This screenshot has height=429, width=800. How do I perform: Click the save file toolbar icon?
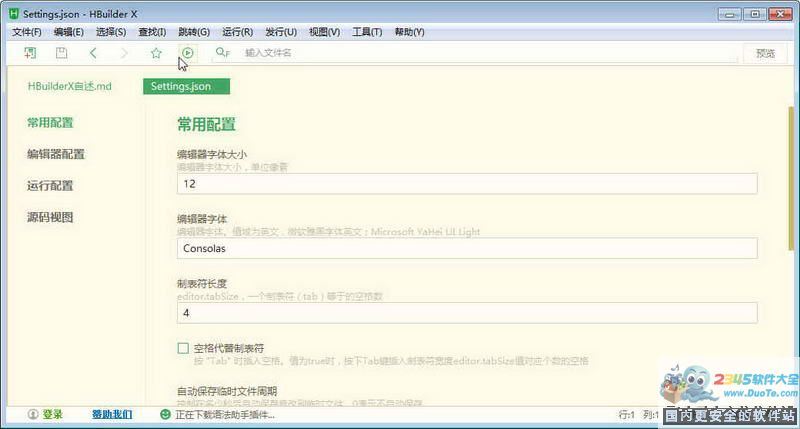[61, 53]
